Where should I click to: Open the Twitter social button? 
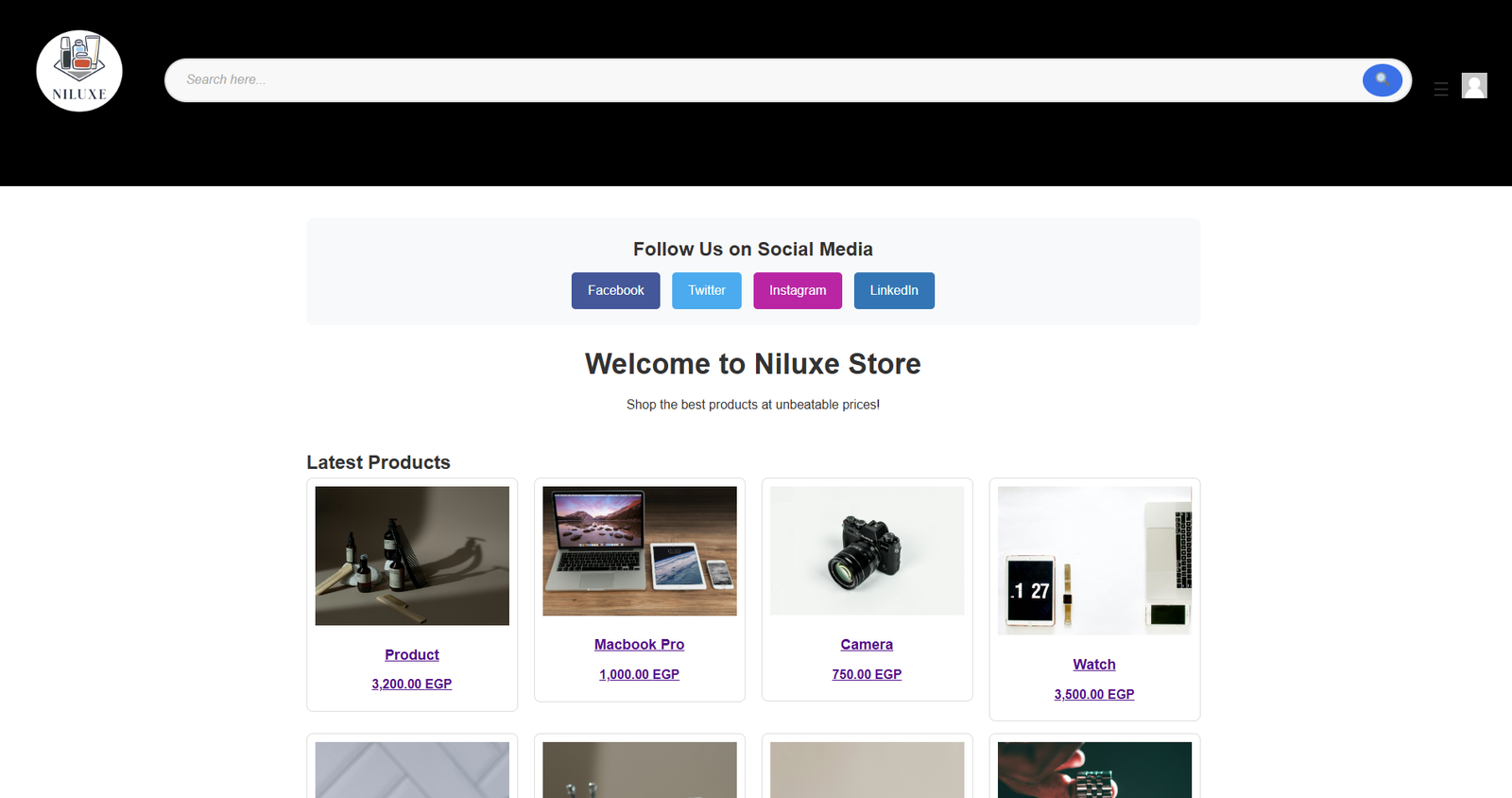tap(707, 291)
